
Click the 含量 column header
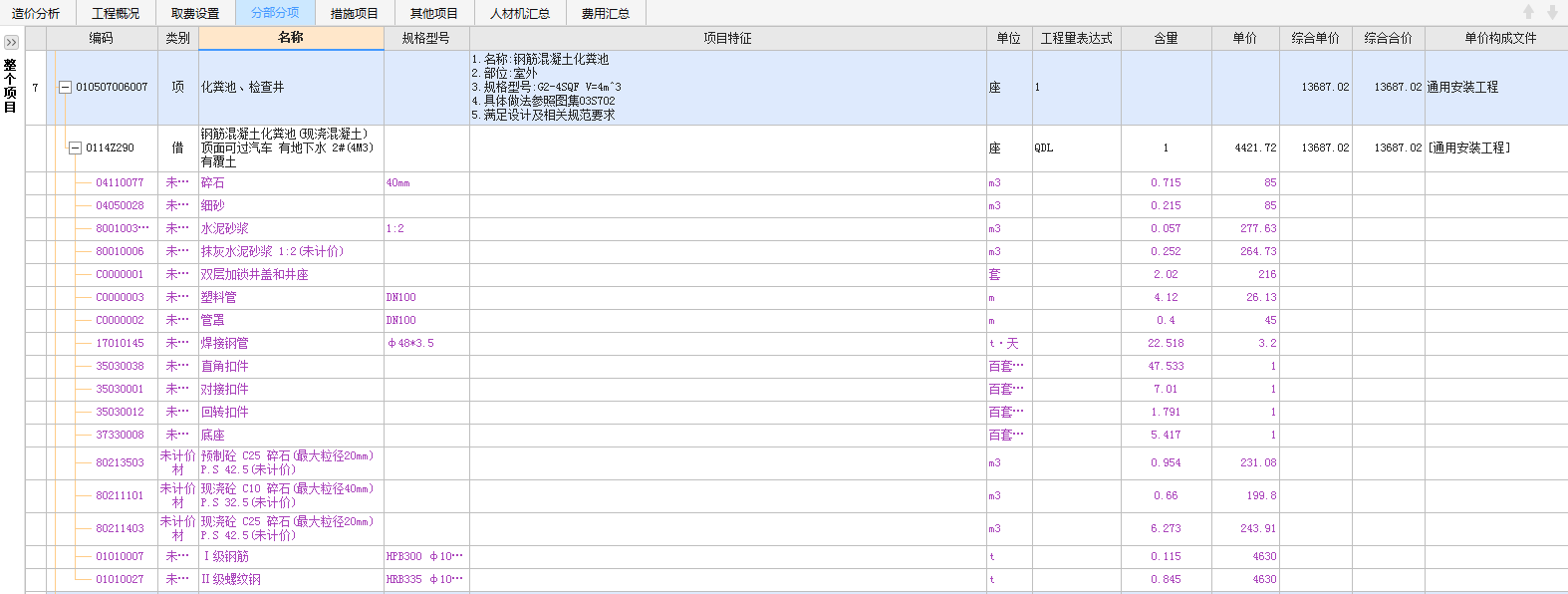pyautogui.click(x=1166, y=38)
